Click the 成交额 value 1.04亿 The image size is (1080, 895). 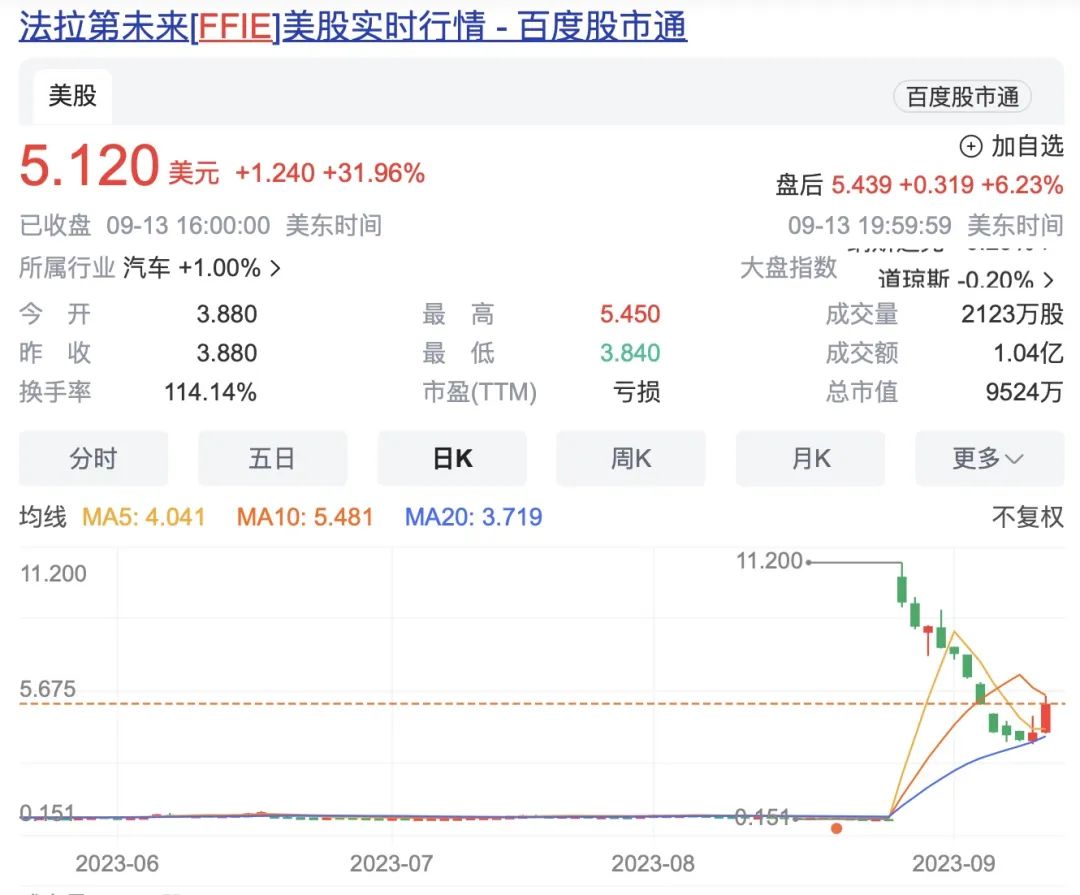[1028, 353]
